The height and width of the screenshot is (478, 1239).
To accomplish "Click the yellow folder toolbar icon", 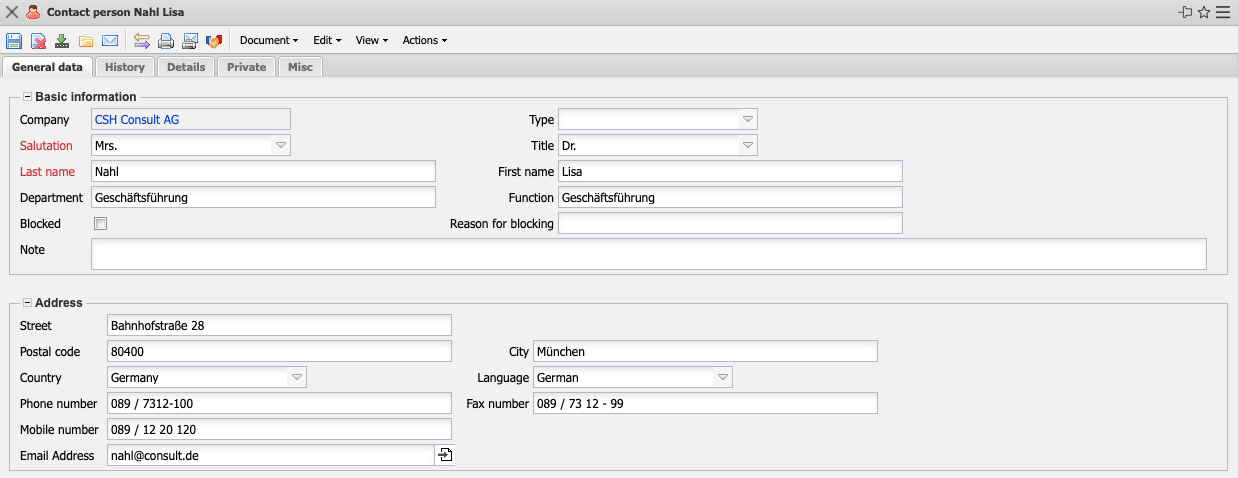I will [86, 41].
